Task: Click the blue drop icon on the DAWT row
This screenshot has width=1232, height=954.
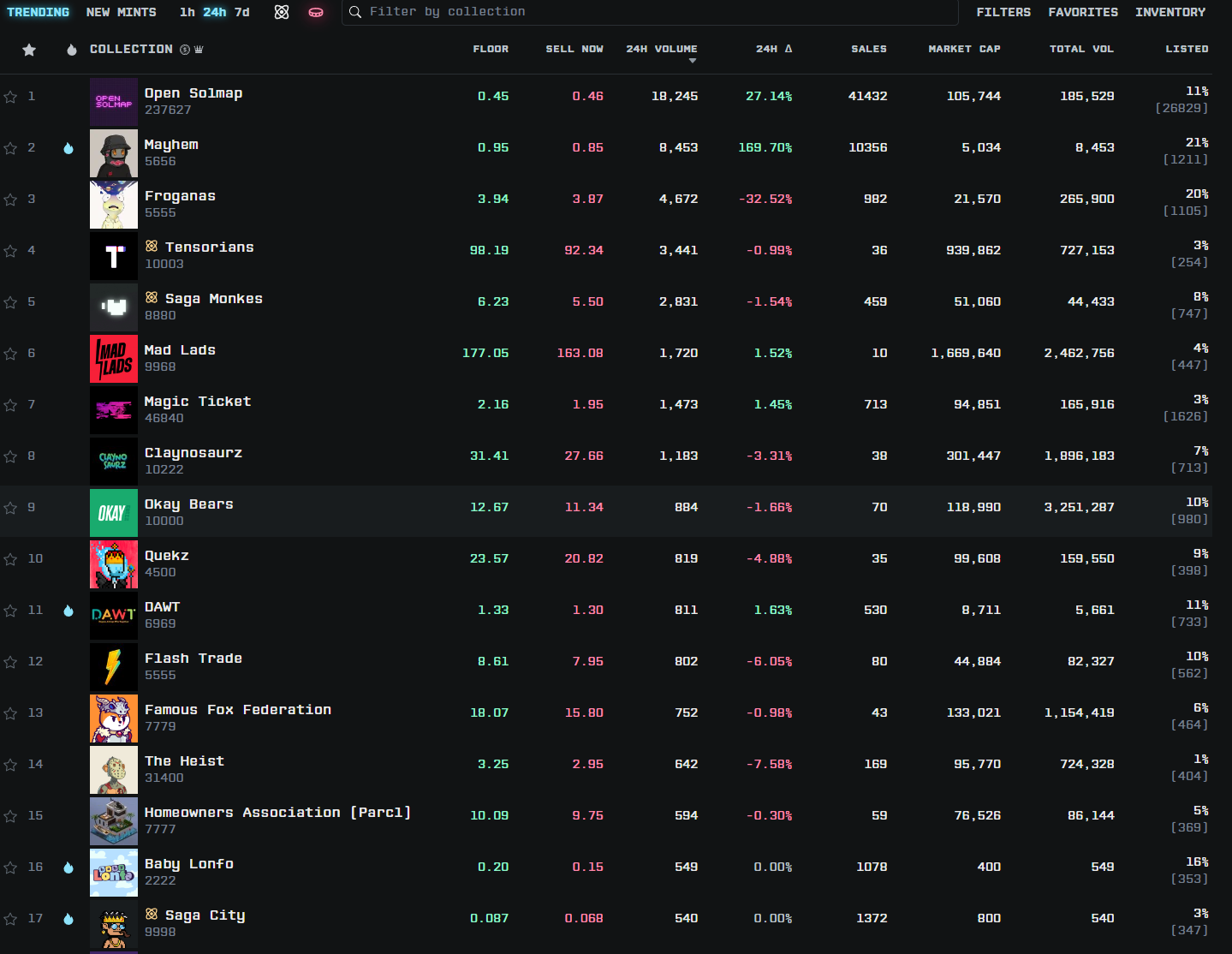Action: [x=68, y=611]
